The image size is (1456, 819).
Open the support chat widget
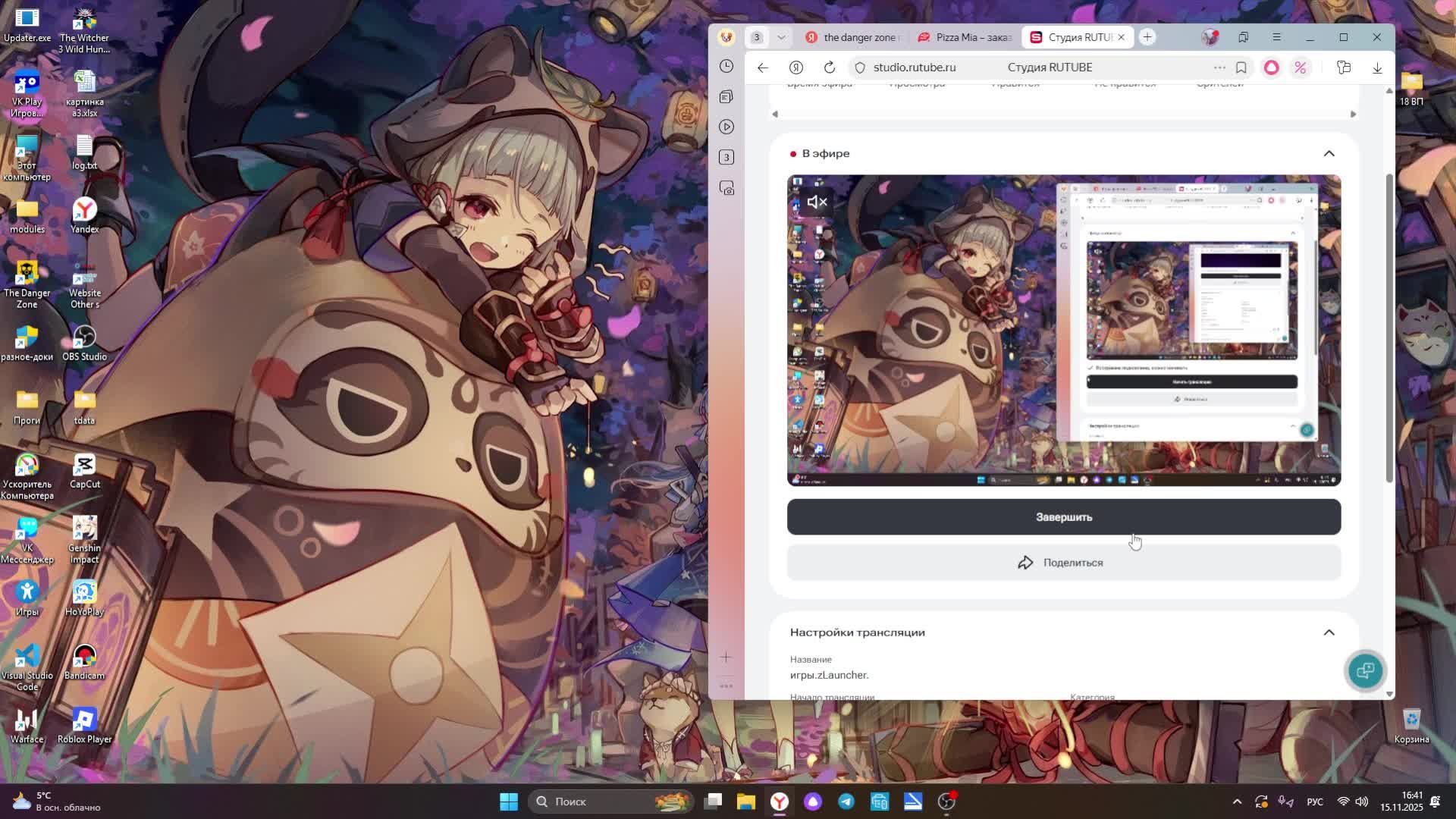[1365, 670]
